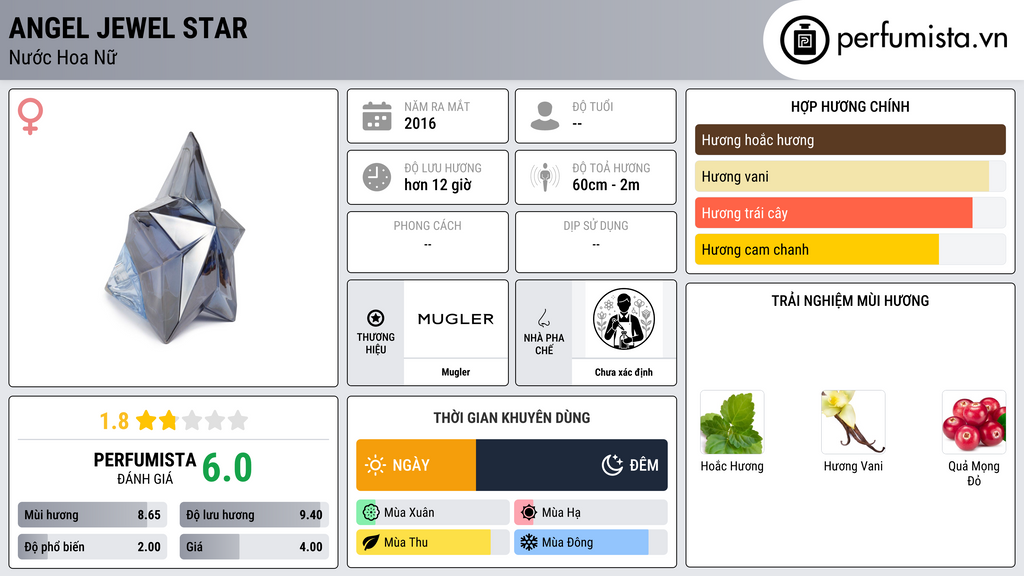Click the 60cm - 2m sillage value
Screen dimensions: 1024x576
coord(606,185)
